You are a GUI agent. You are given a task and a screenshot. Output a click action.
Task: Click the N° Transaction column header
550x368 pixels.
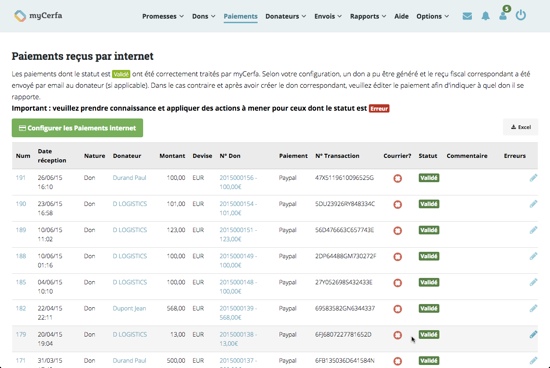click(337, 156)
